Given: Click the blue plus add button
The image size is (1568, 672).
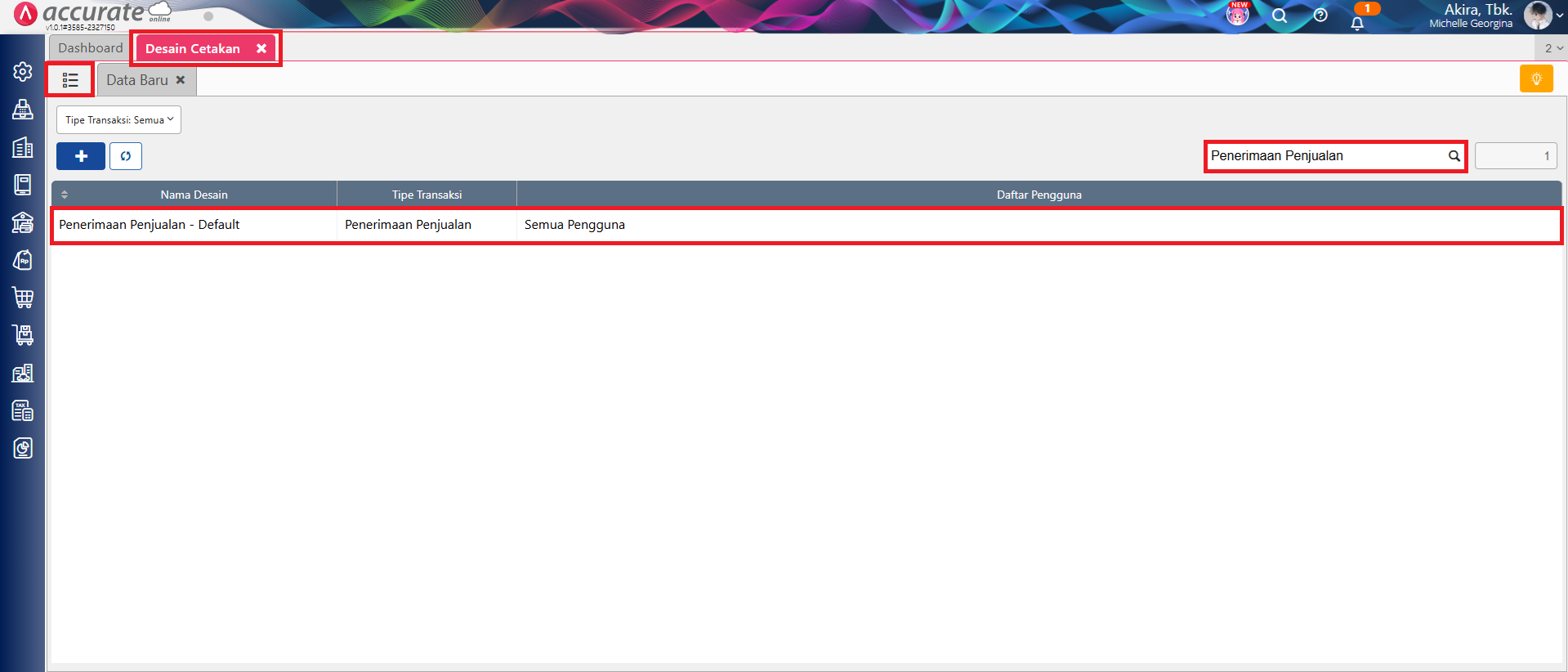Looking at the screenshot, I should point(81,156).
